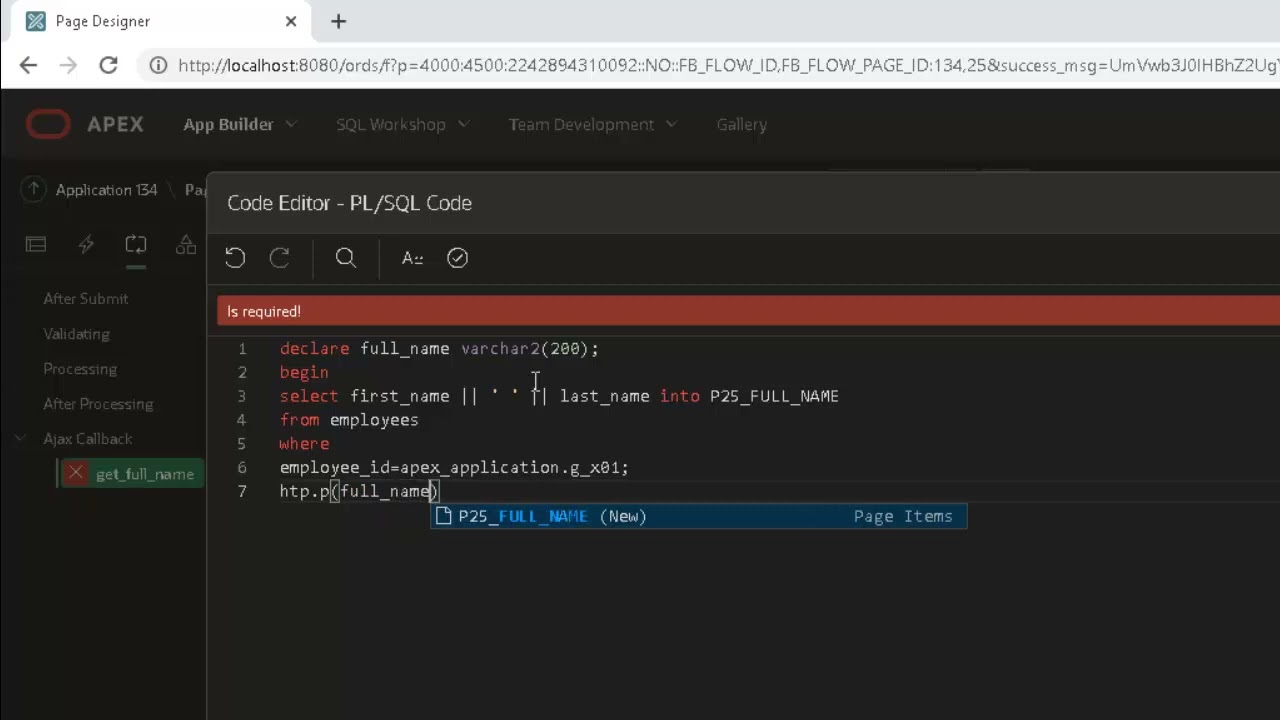
Task: Click P25_FULL_NAME text on line 3
Action: 774,396
